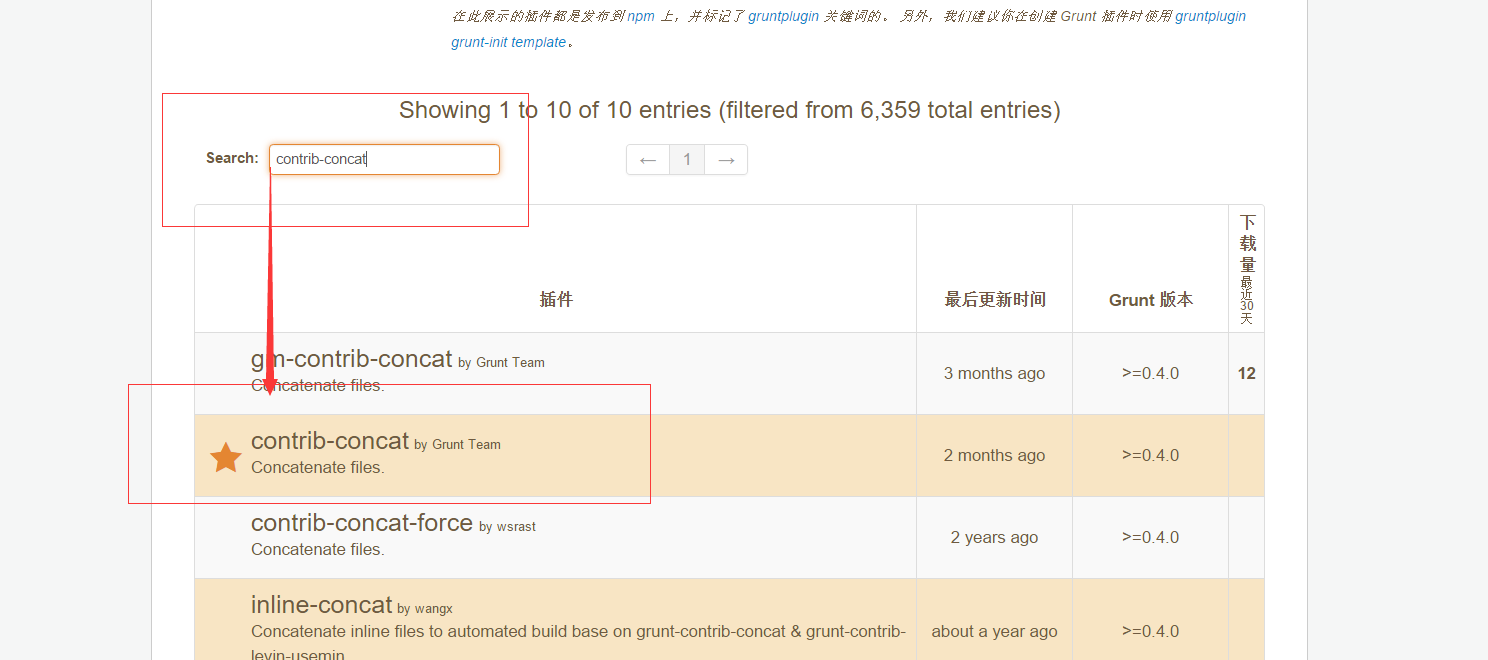The width and height of the screenshot is (1488, 660).
Task: Click the 'about a year ago' cell
Action: (994, 631)
